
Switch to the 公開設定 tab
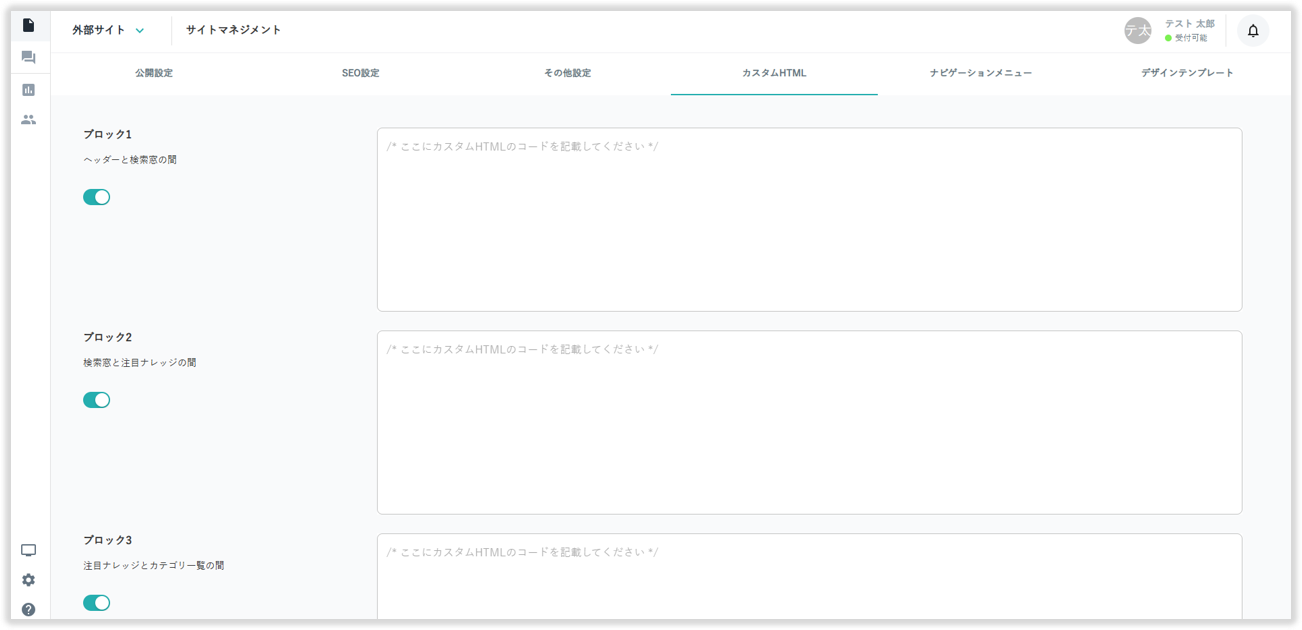(154, 73)
